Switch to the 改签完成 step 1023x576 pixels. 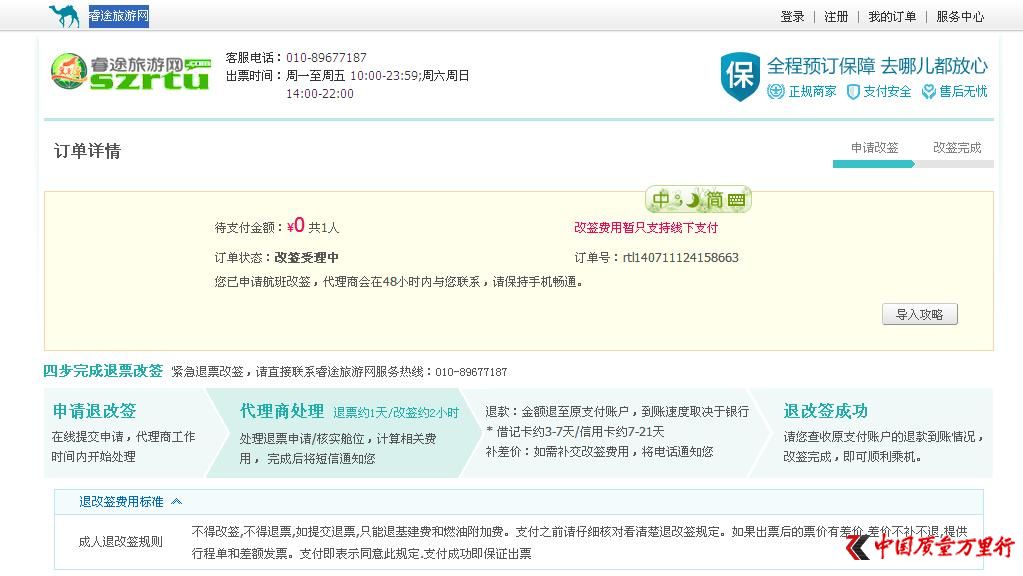[956, 146]
